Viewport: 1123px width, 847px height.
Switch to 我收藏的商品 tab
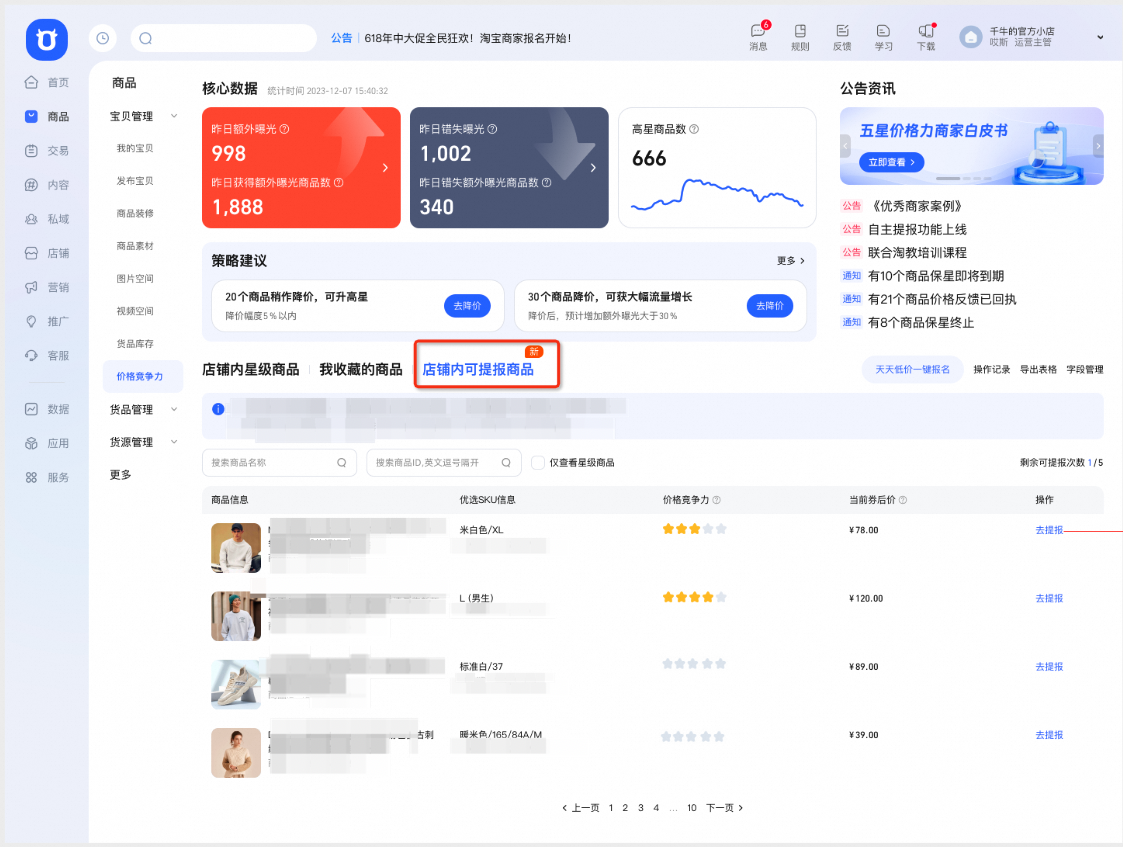click(x=360, y=369)
